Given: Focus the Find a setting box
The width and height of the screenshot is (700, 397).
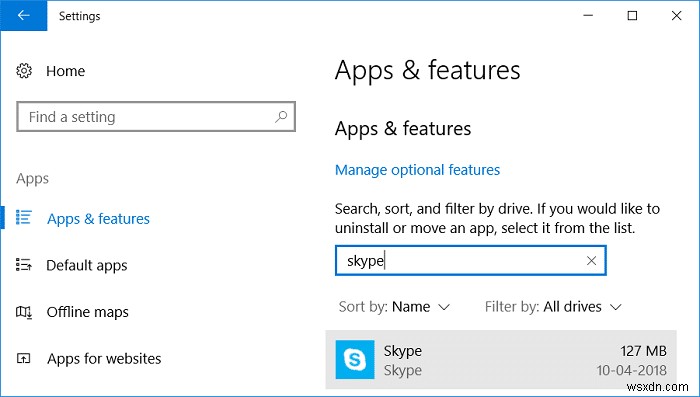Looking at the screenshot, I should pos(156,117).
